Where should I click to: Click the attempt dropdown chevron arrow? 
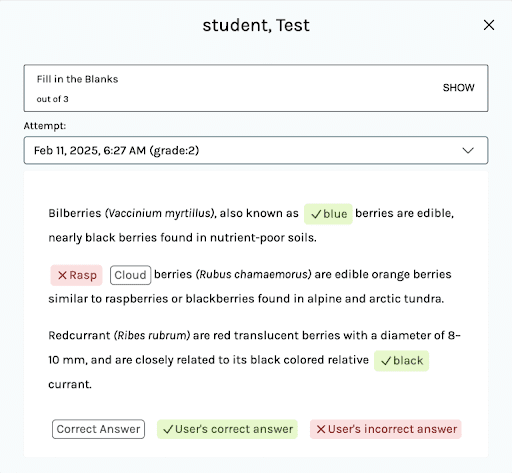click(x=468, y=150)
